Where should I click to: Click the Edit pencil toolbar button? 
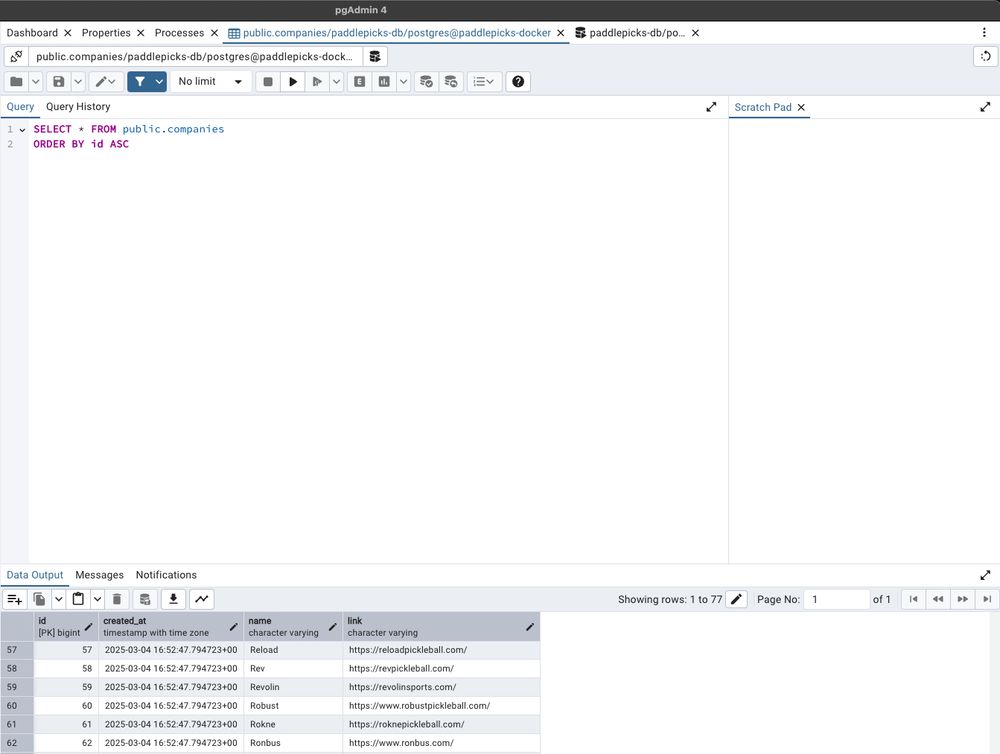click(x=106, y=82)
